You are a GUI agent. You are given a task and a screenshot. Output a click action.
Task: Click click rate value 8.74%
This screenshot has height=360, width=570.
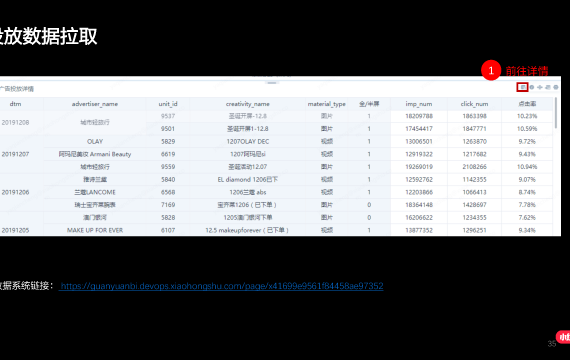(x=527, y=192)
